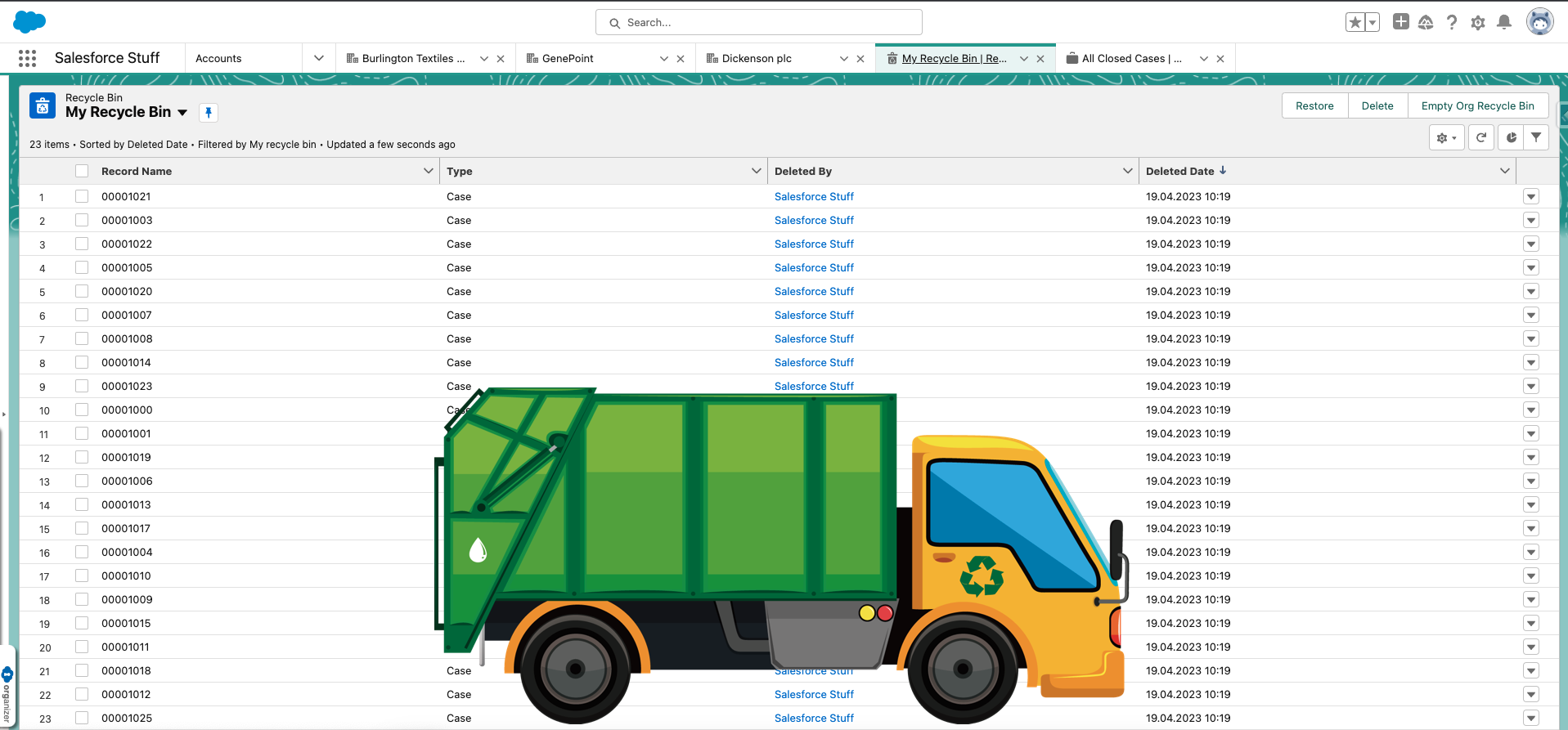Screen dimensions: 1568x730
Task: Open the Favorites star icon
Action: 1355,22
